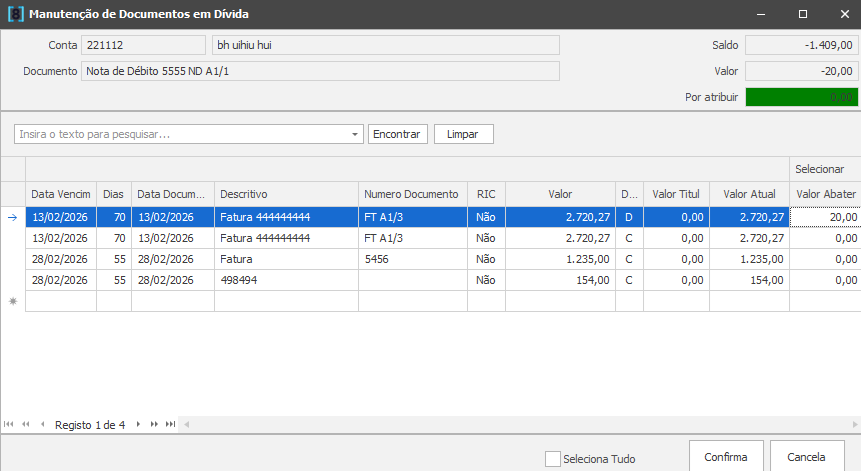Click the green Por atribuir field
This screenshot has height=471, width=861.
click(801, 97)
